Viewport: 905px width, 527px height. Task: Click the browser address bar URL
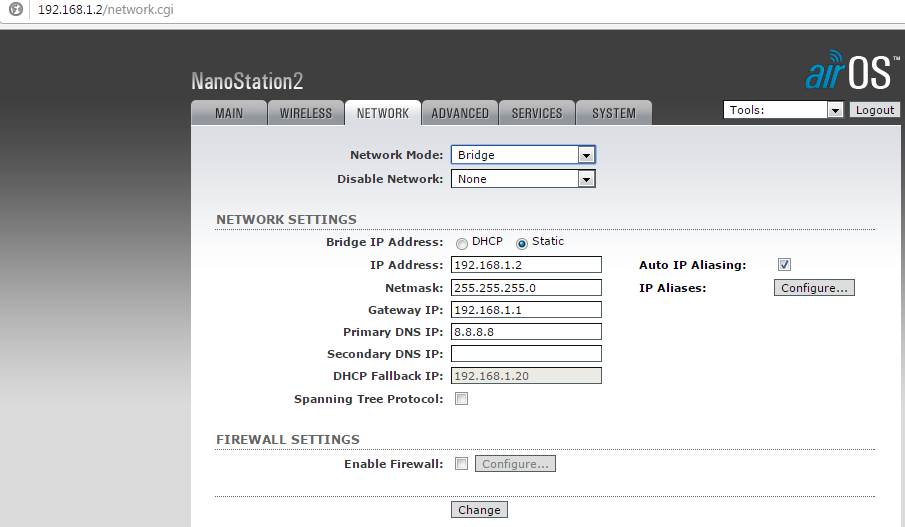(x=106, y=10)
